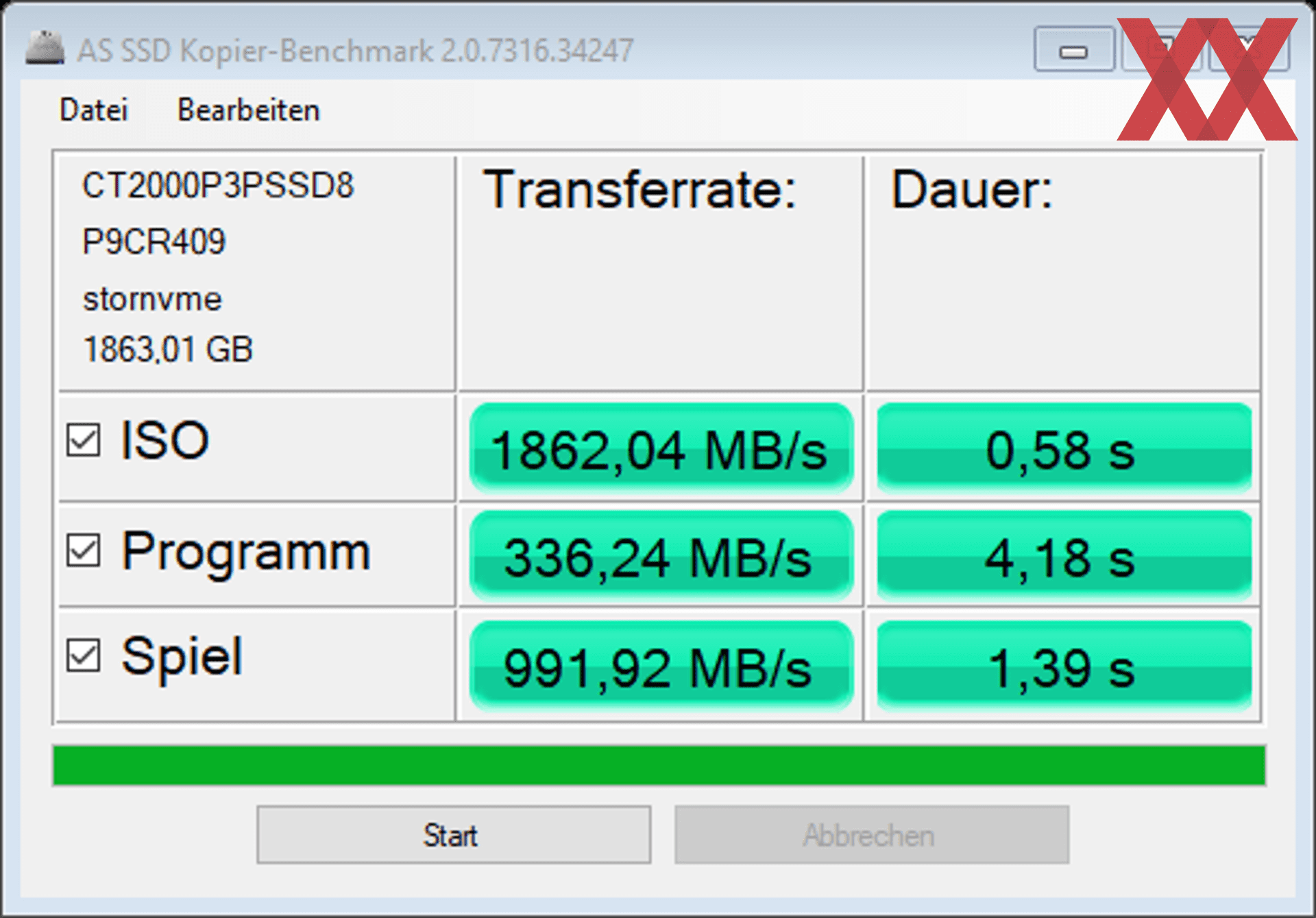Click the AS SSD drive icon in title bar

coord(45,48)
